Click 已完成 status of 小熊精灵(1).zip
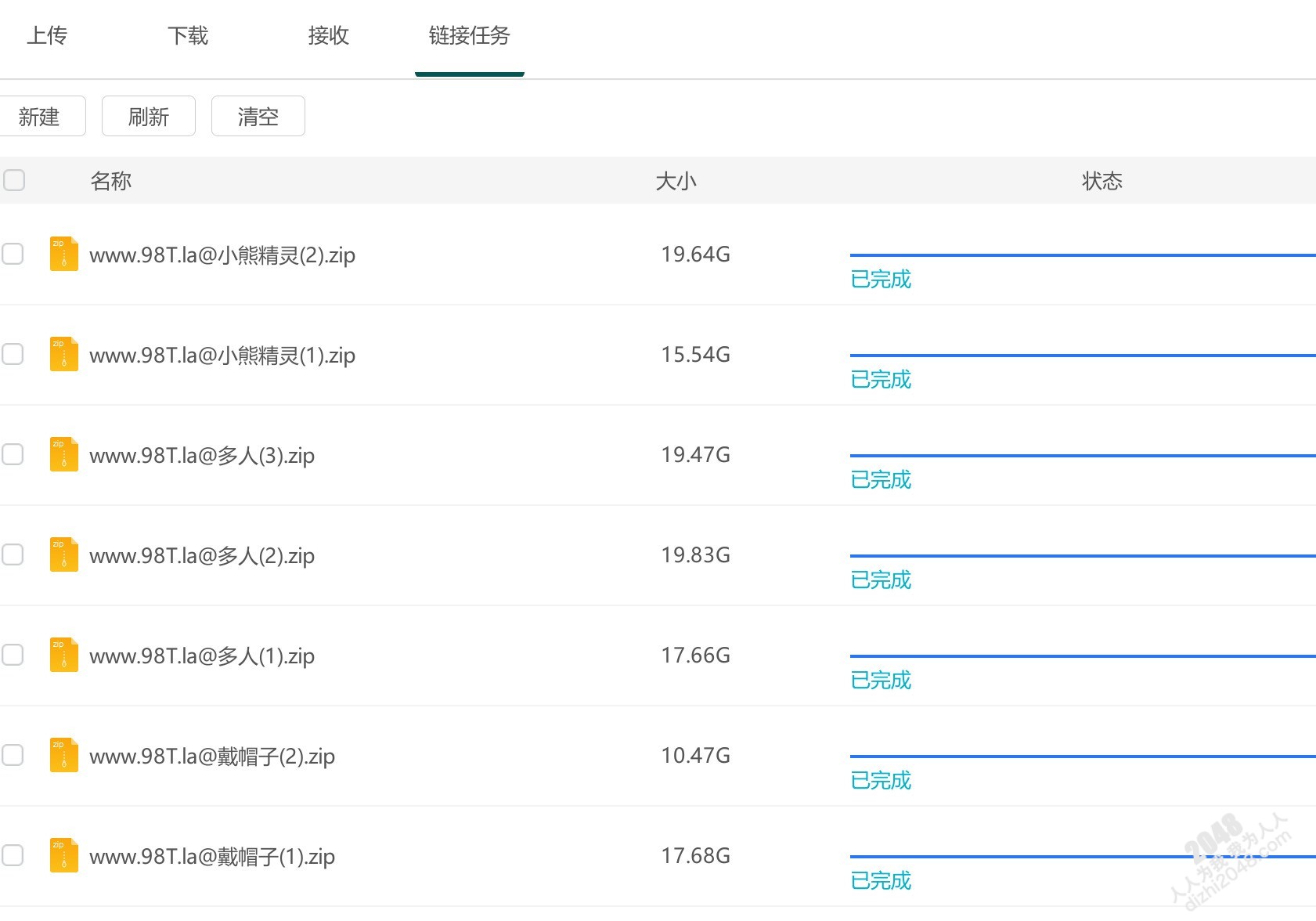This screenshot has width=1316, height=921. [x=881, y=379]
